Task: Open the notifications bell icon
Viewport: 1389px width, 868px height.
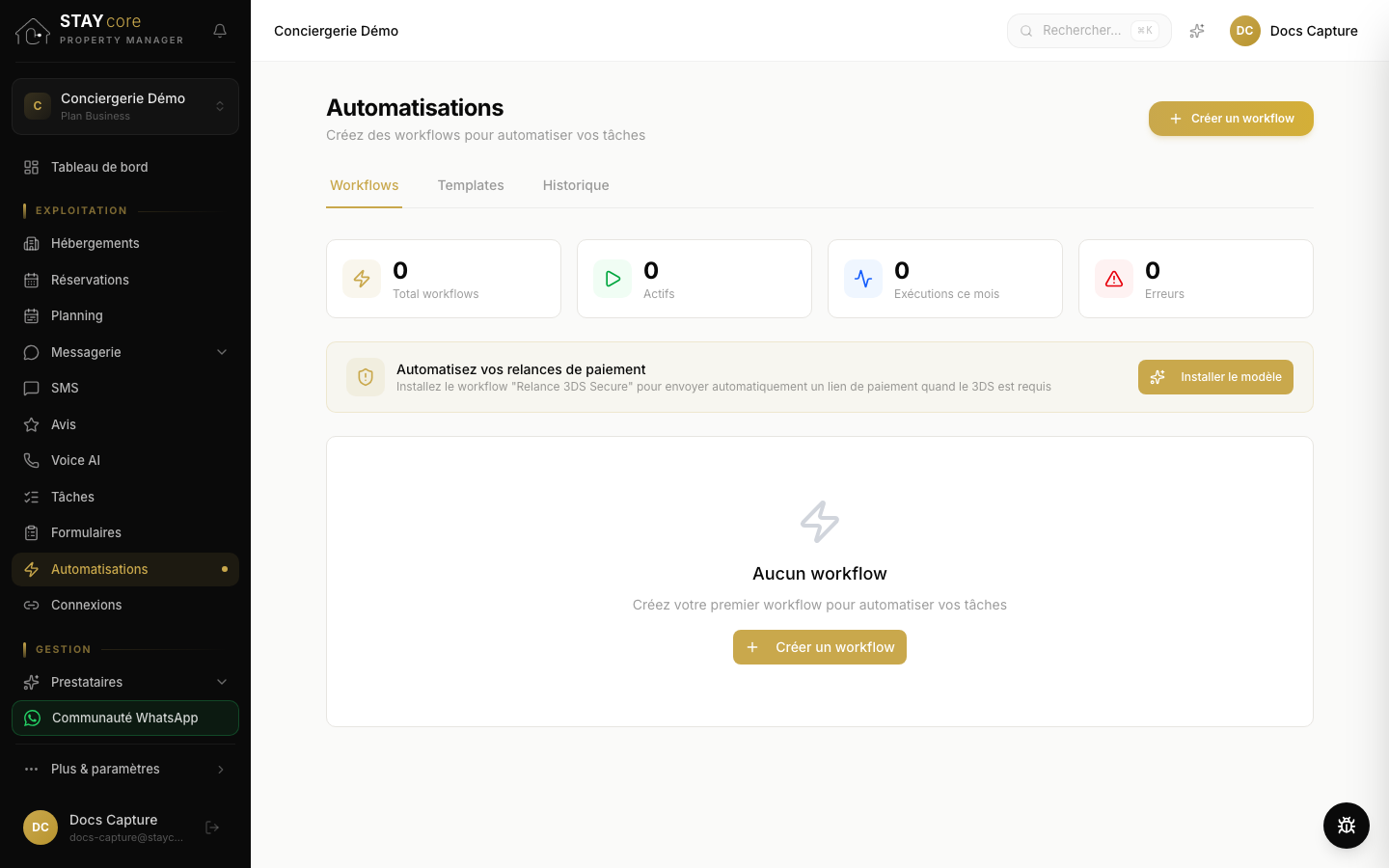Action: tap(220, 31)
